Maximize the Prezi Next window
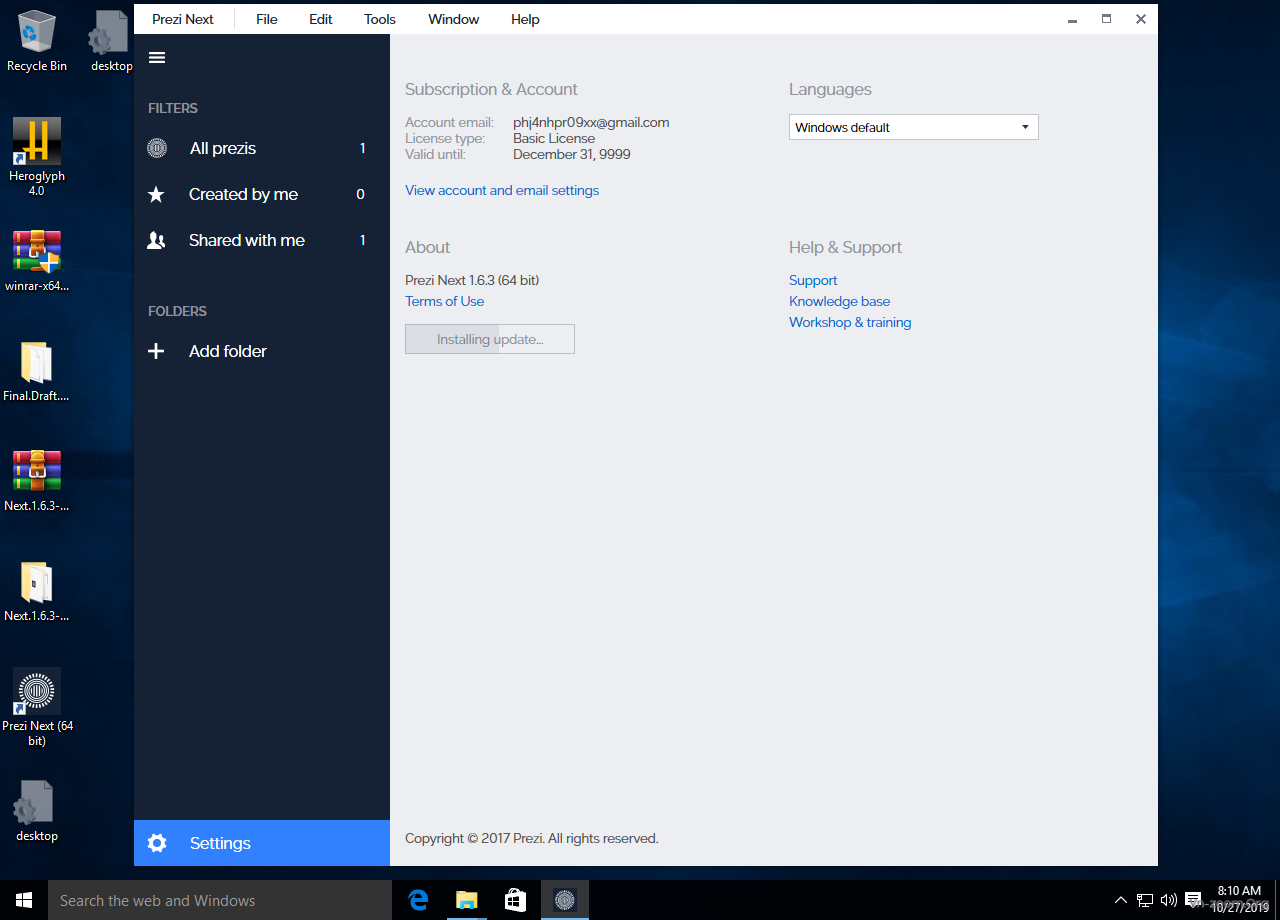1280x920 pixels. (1107, 19)
